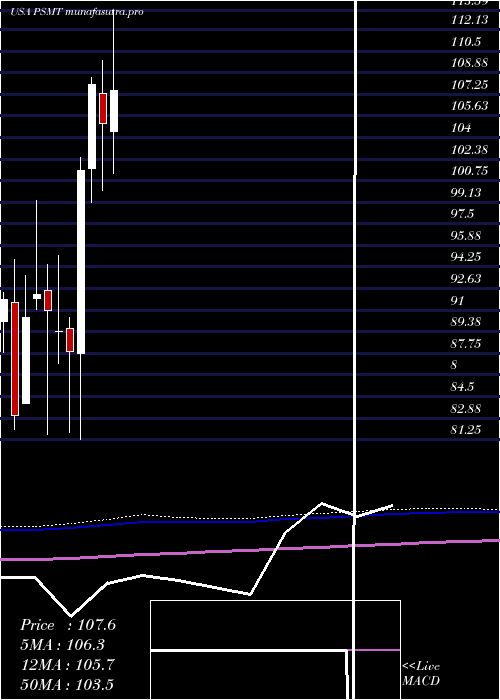This screenshot has height=700, width=500.
Task: Click the 108.88 price axis label
Action: [x=470, y=63]
